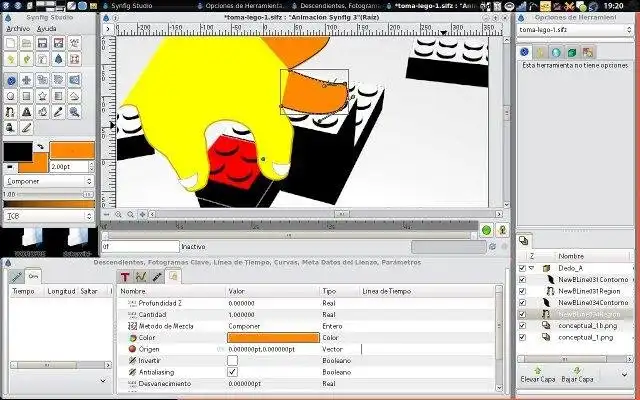Click the Open file folder icon
Viewport: 640px width, 400px height.
point(27,43)
